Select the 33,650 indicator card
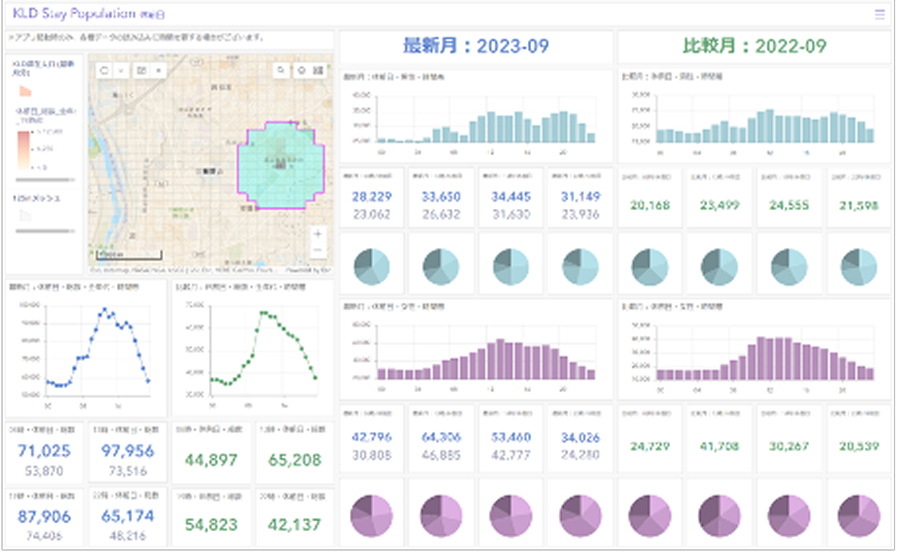This screenshot has width=897, height=552. tap(441, 197)
